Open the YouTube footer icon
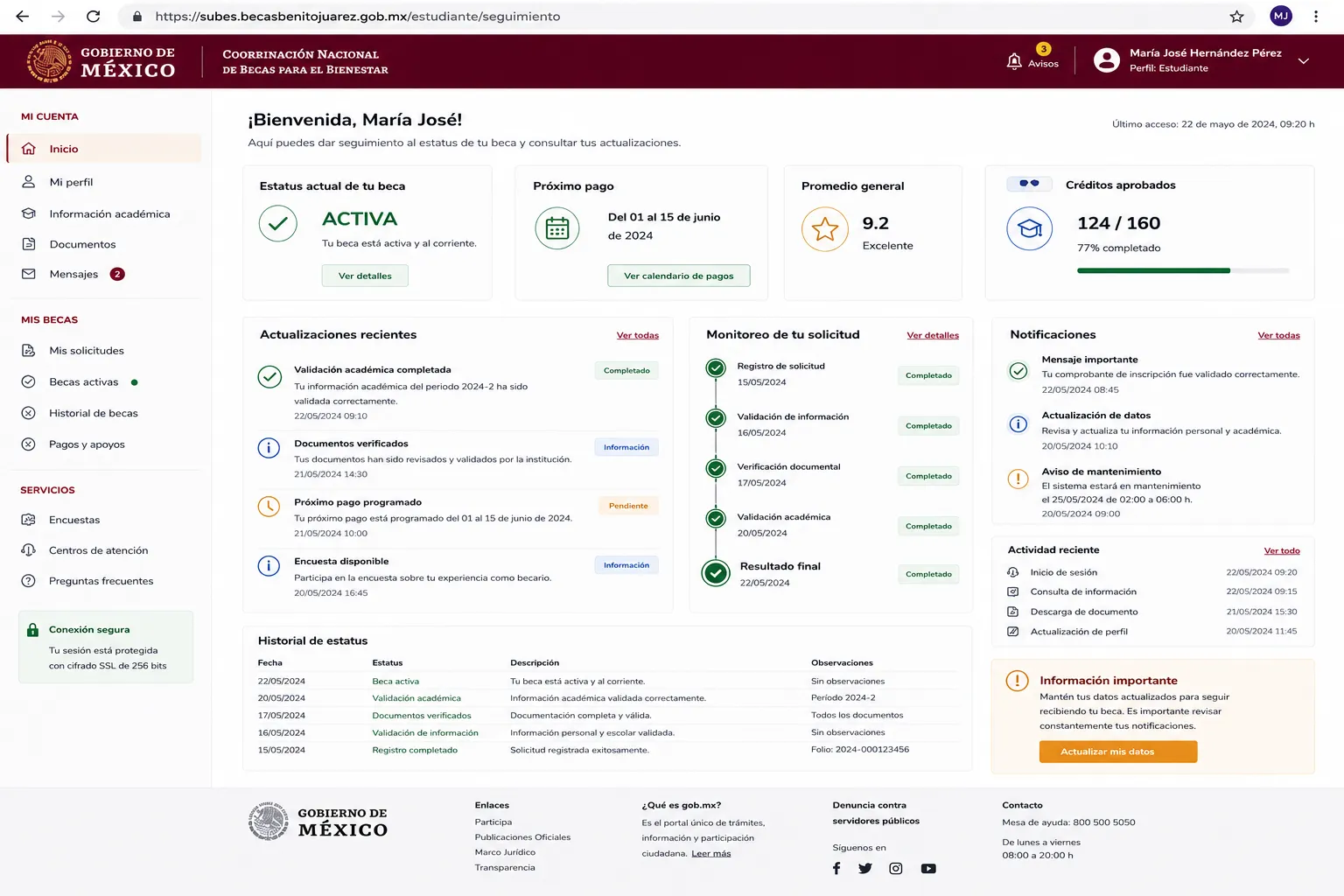Viewport: 1344px width, 896px height. coord(928,869)
